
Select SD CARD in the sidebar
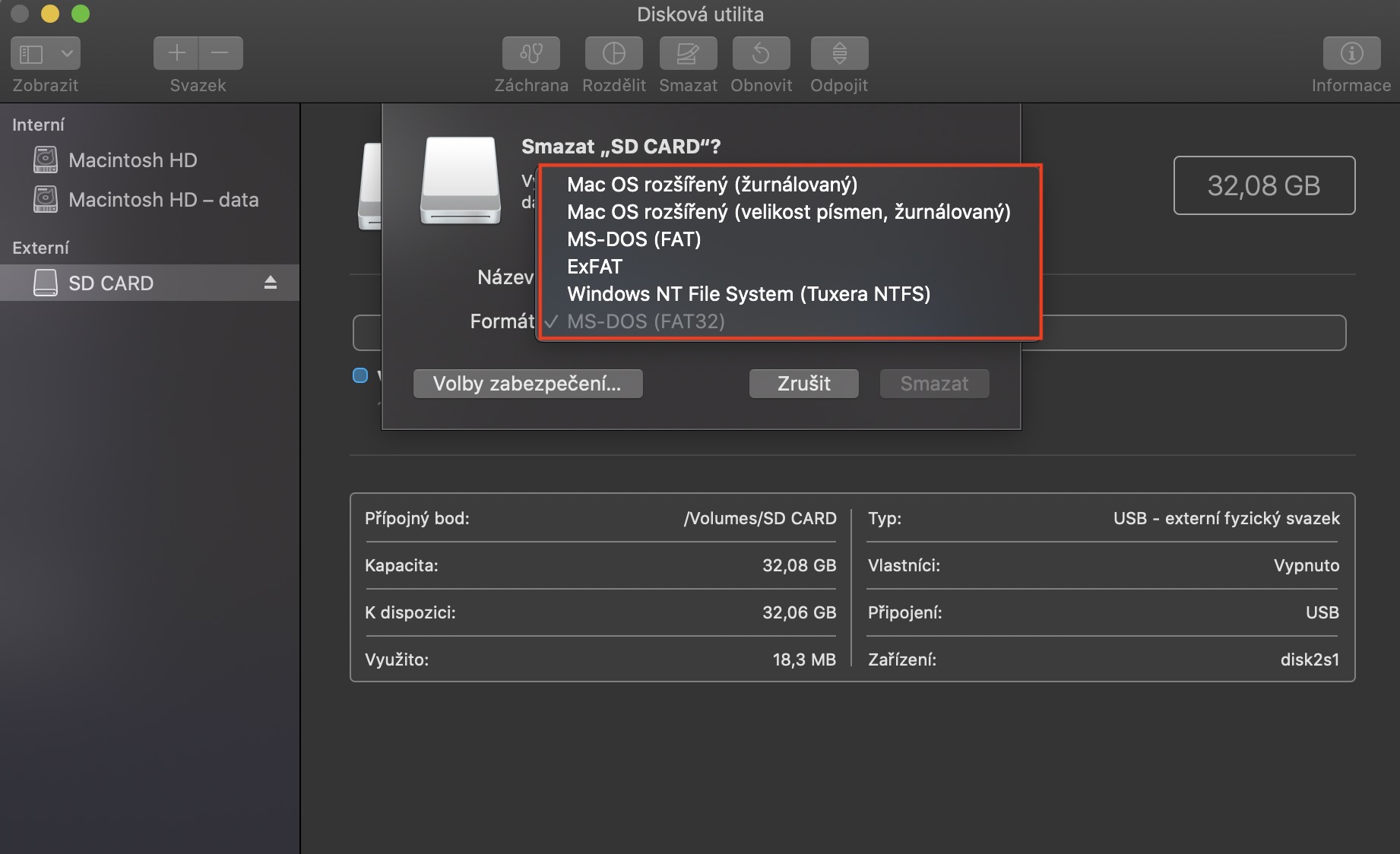pos(149,283)
